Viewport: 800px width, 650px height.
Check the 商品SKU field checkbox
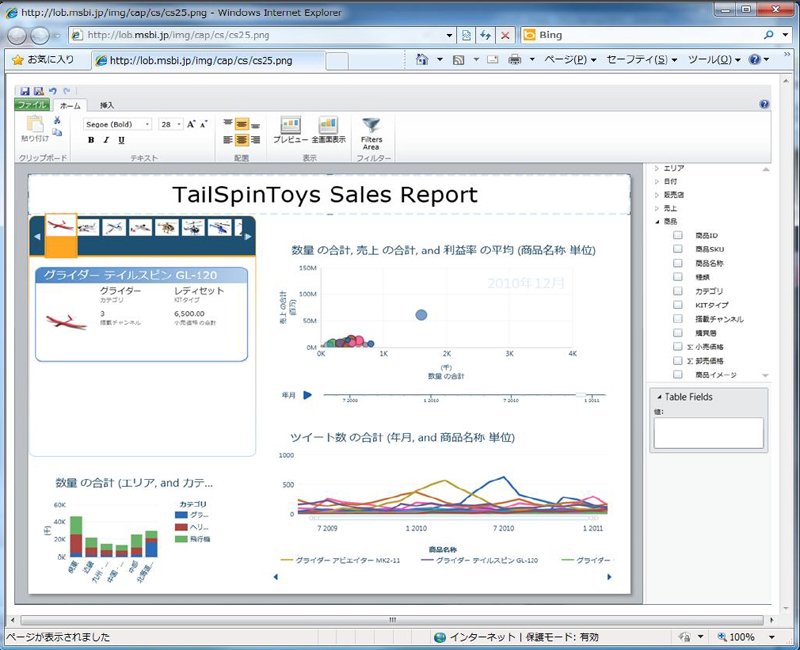[x=678, y=249]
